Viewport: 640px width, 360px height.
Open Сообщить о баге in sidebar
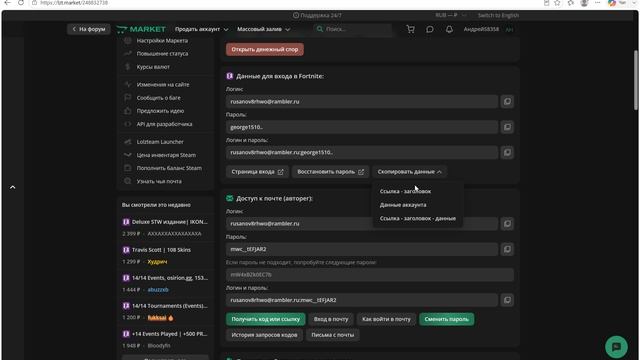point(158,98)
